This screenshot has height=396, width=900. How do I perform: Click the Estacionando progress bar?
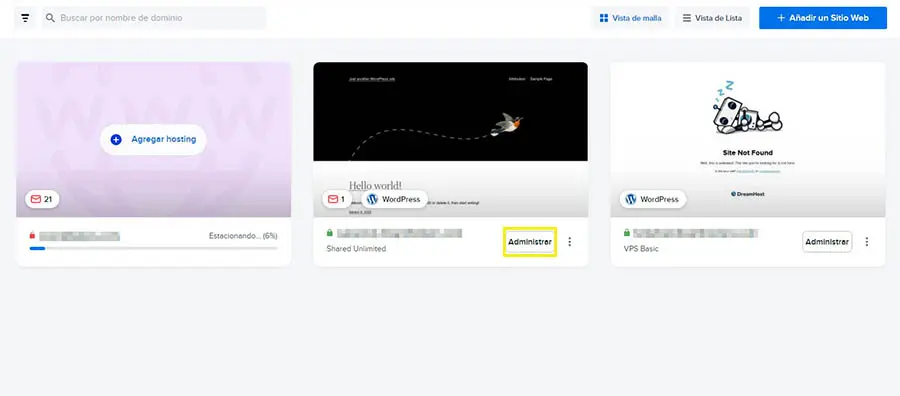click(x=153, y=248)
